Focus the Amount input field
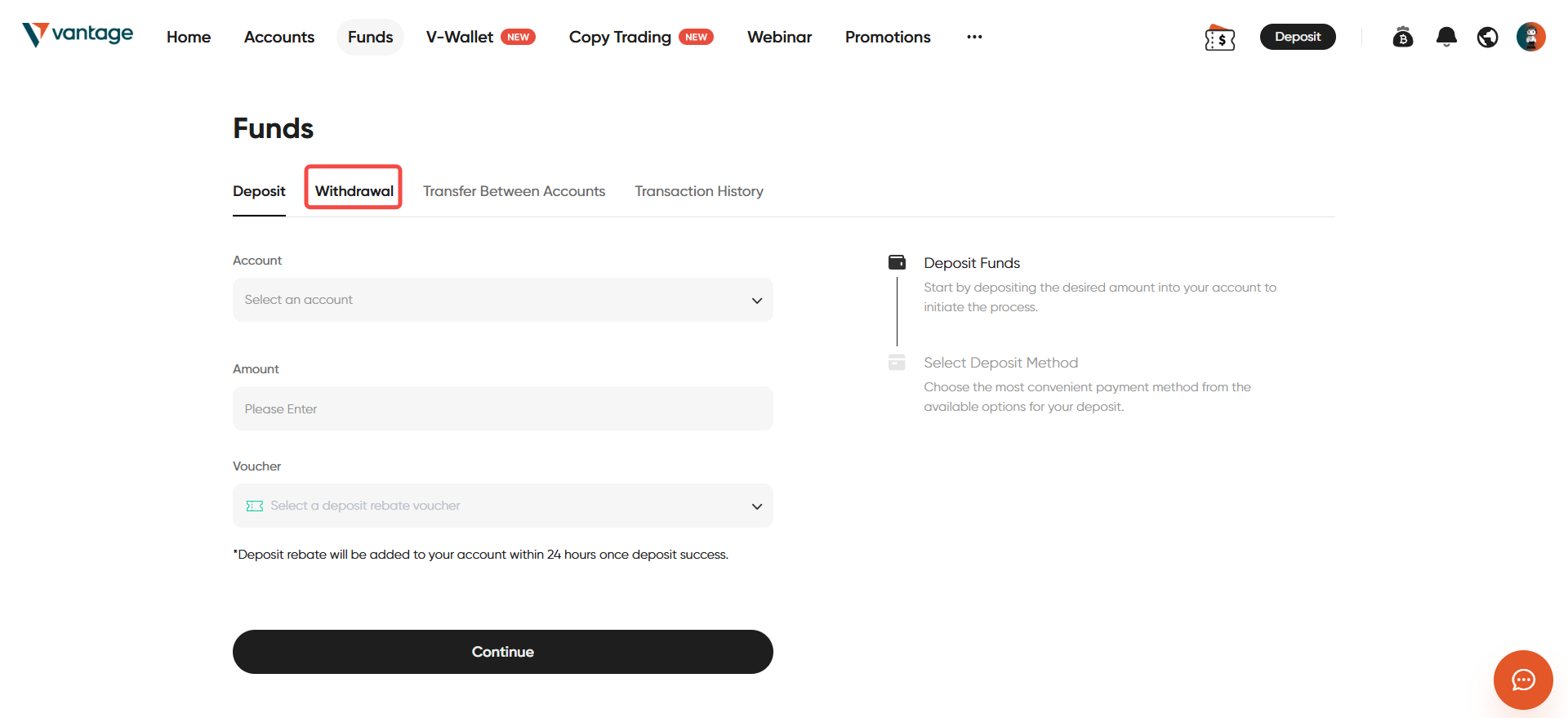Screen dimensions: 1568x718 click(x=502, y=408)
